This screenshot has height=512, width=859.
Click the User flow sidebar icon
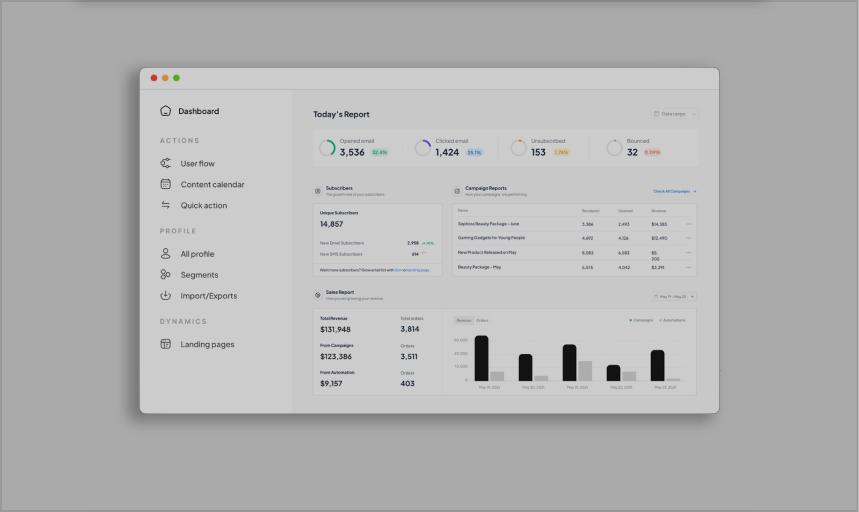pos(166,163)
